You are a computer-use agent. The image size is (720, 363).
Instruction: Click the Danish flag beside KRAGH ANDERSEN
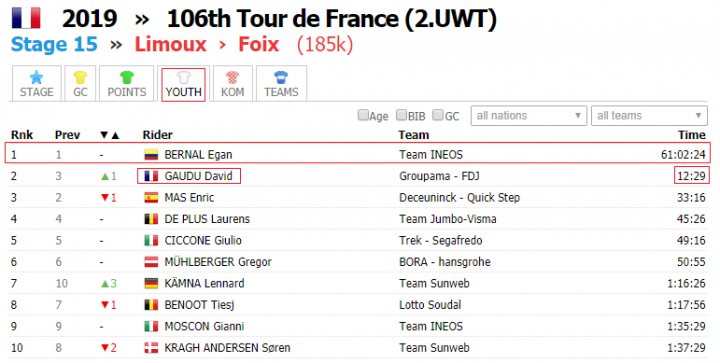pos(151,347)
